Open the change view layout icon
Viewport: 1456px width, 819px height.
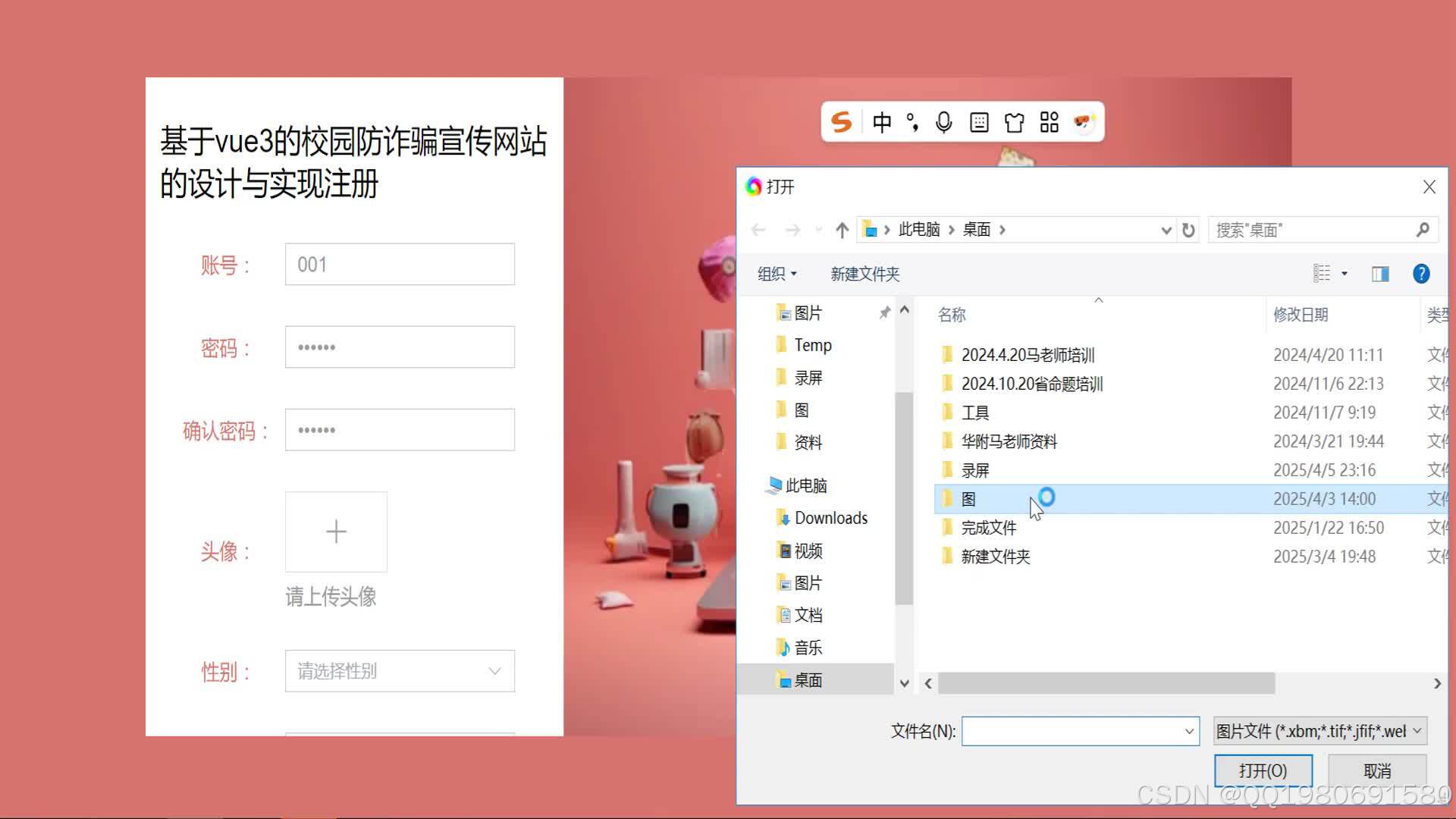1322,273
